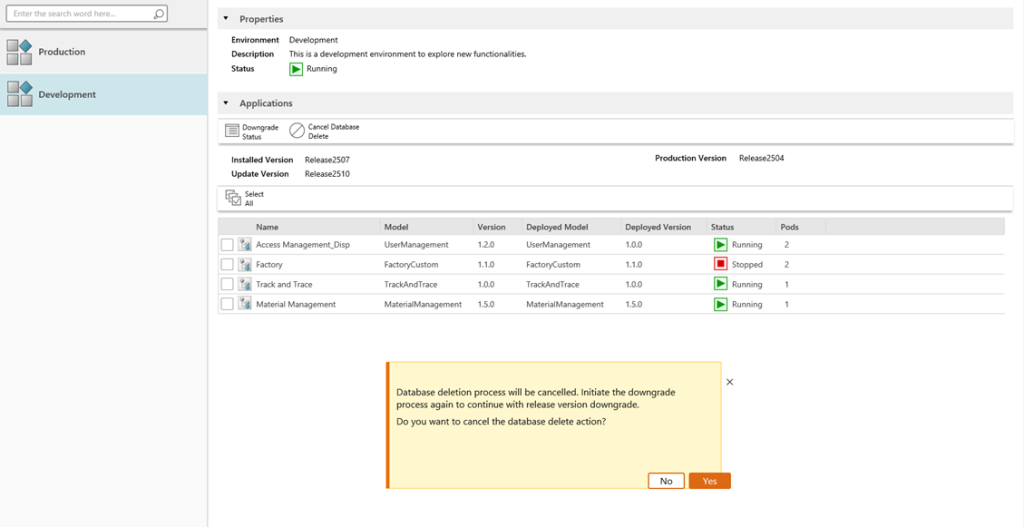Click the red Stopped icon for Factory

[720, 264]
